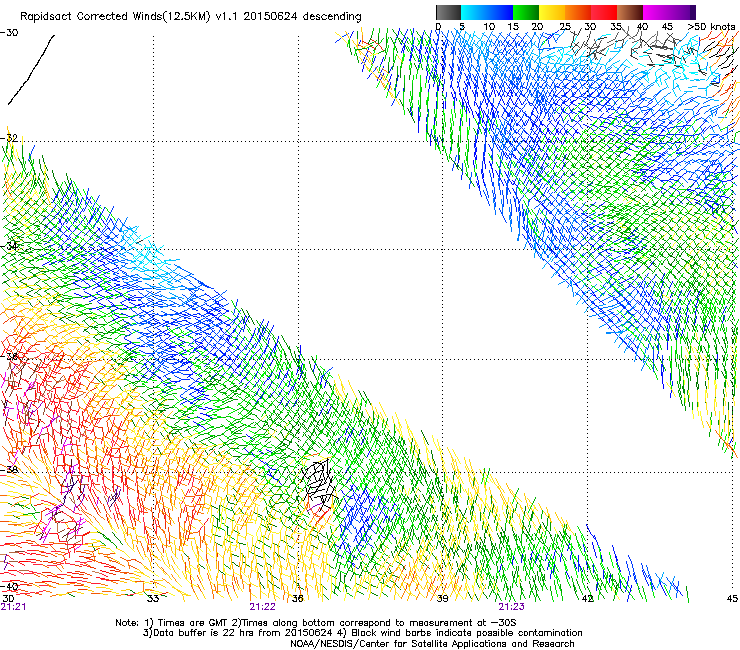Click the yellow 20-25 knots legend segment
740x650 pixels.
552,12
